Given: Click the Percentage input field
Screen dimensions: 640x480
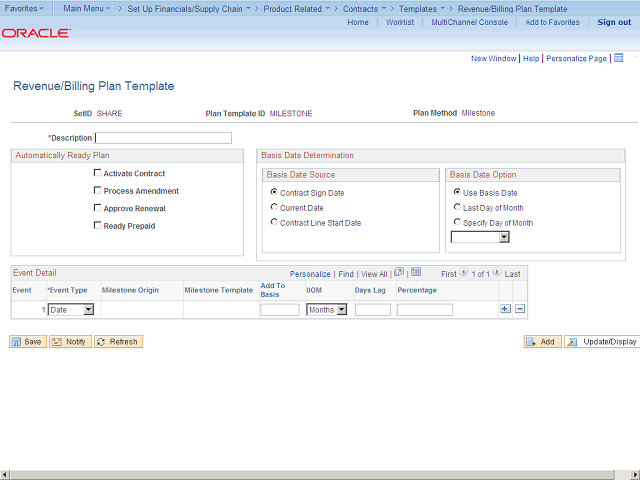Looking at the screenshot, I should point(425,310).
